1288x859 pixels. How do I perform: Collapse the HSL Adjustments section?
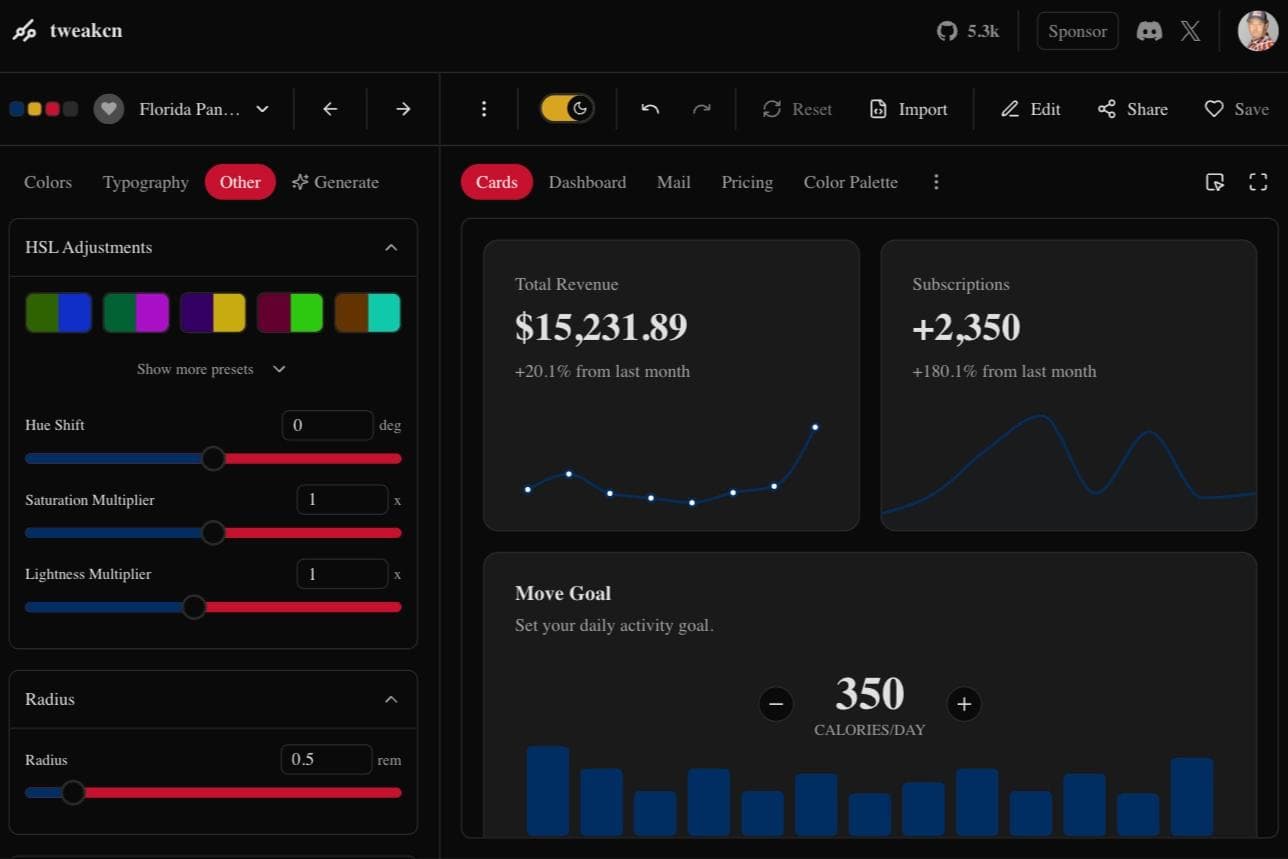[x=391, y=247]
